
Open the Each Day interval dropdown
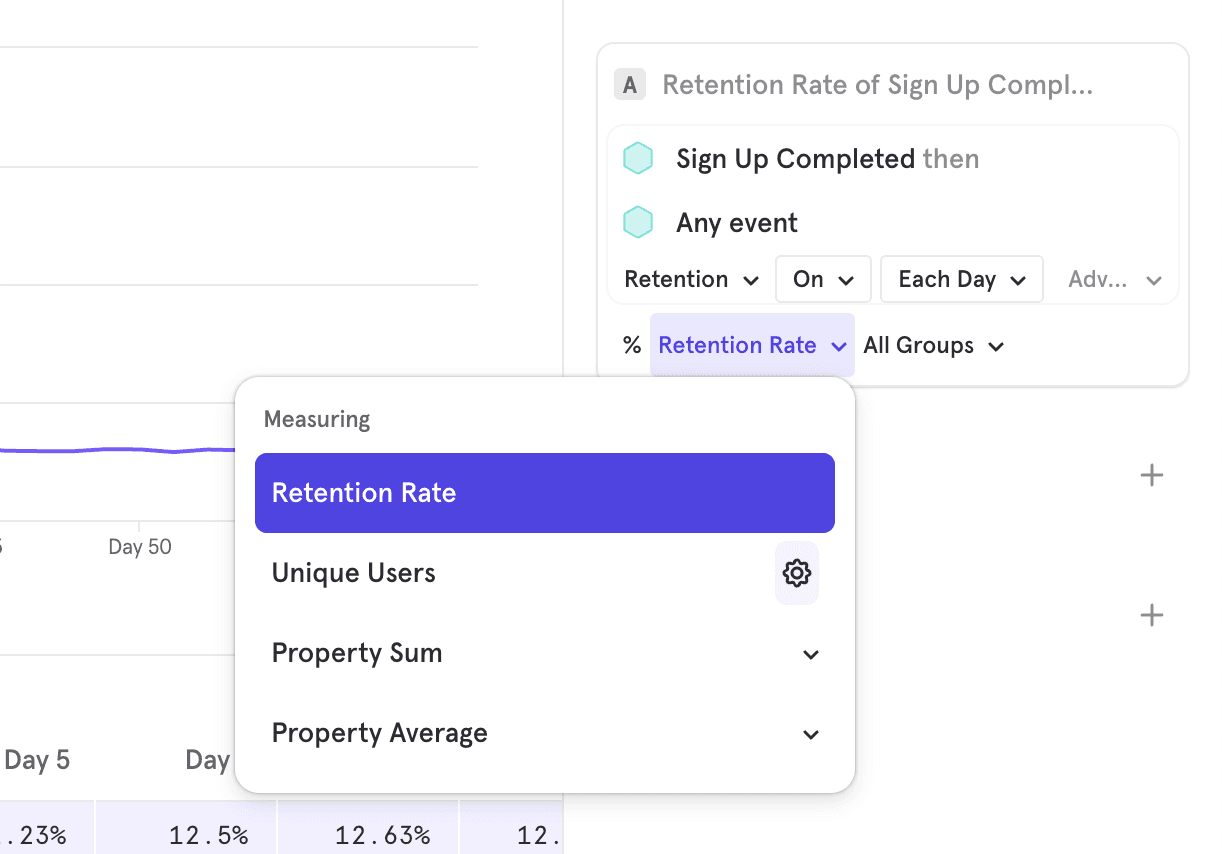[961, 280]
